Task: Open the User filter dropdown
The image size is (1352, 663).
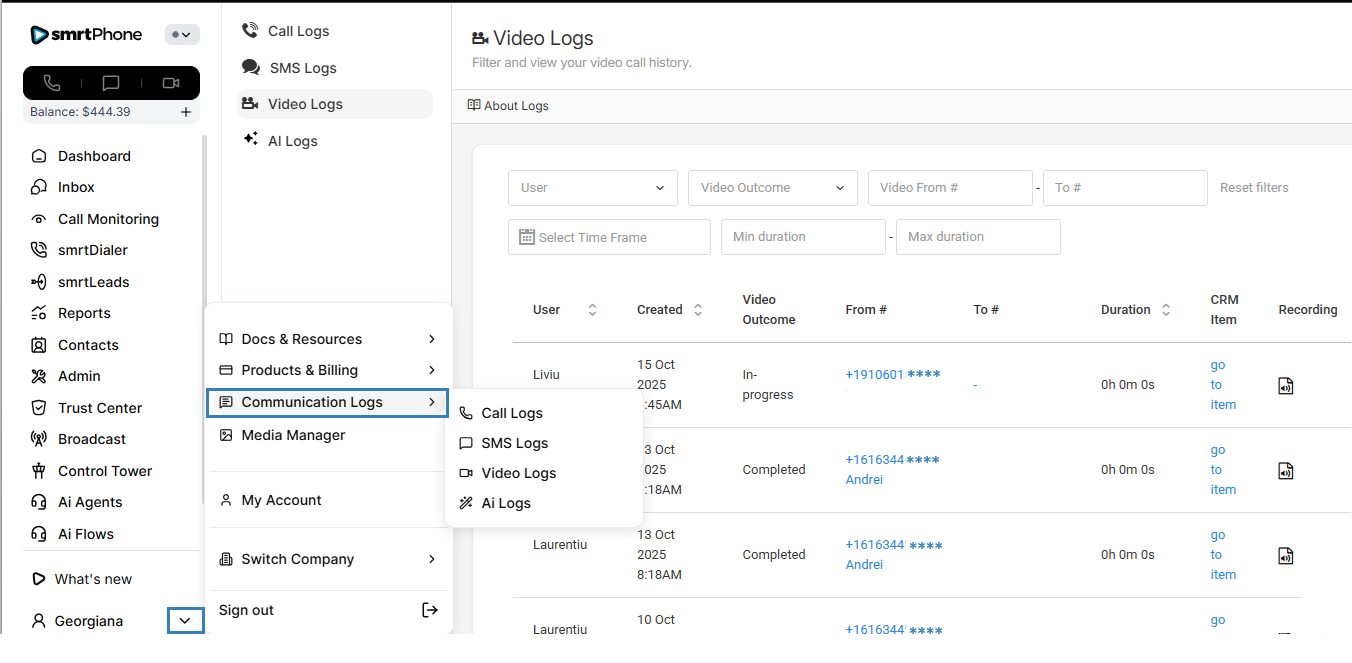Action: point(592,188)
